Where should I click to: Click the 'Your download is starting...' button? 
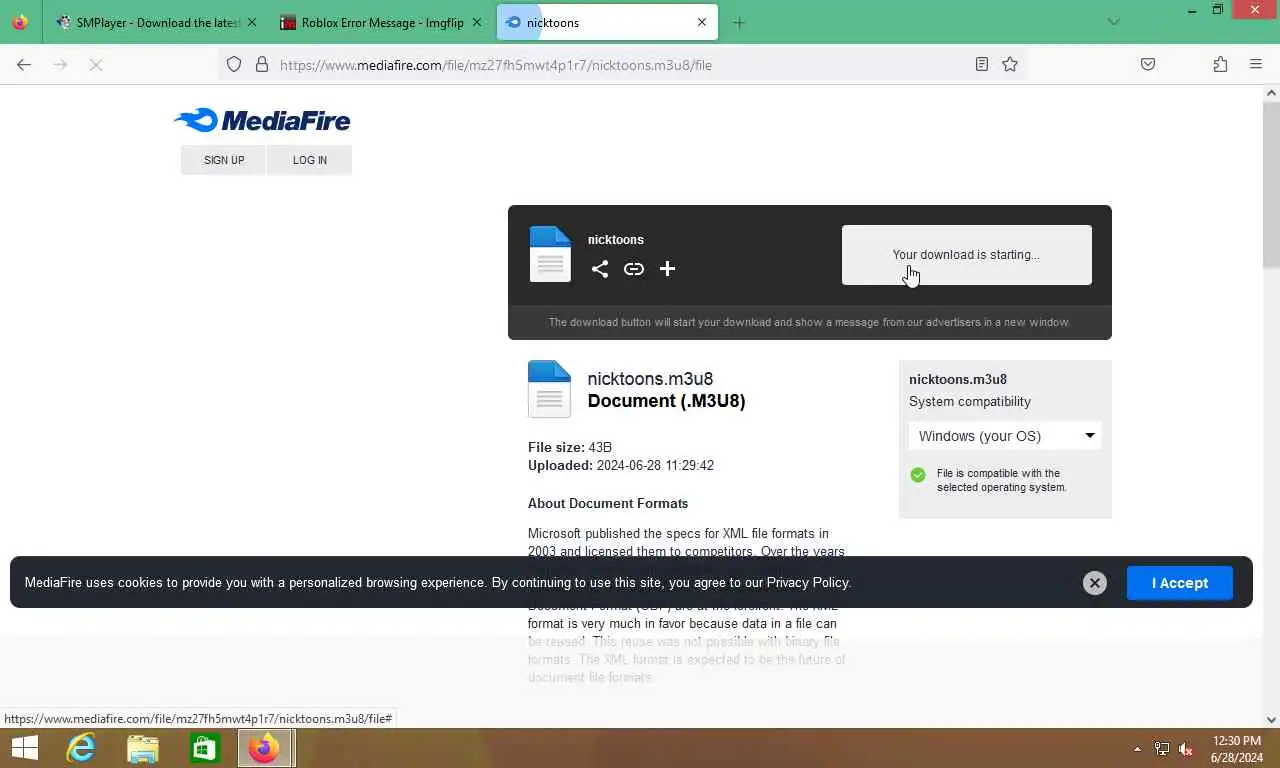[966, 255]
